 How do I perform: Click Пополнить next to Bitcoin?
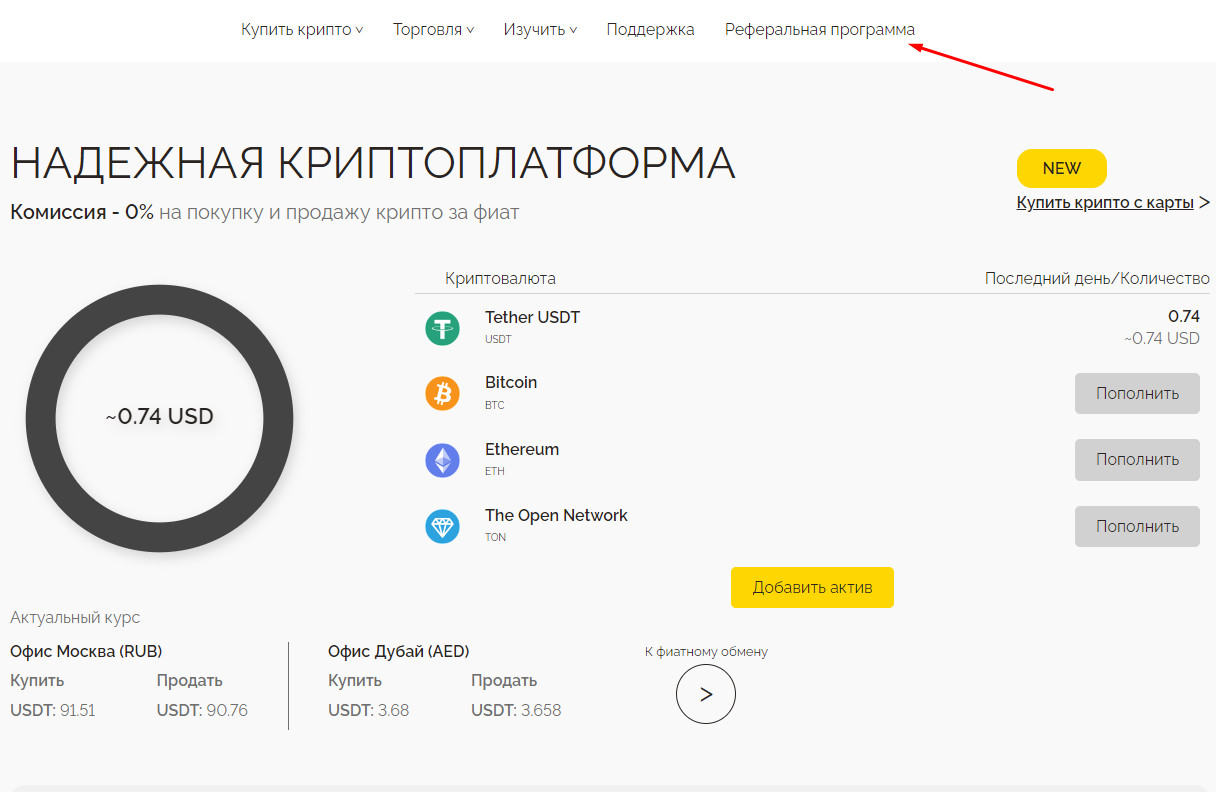point(1137,393)
